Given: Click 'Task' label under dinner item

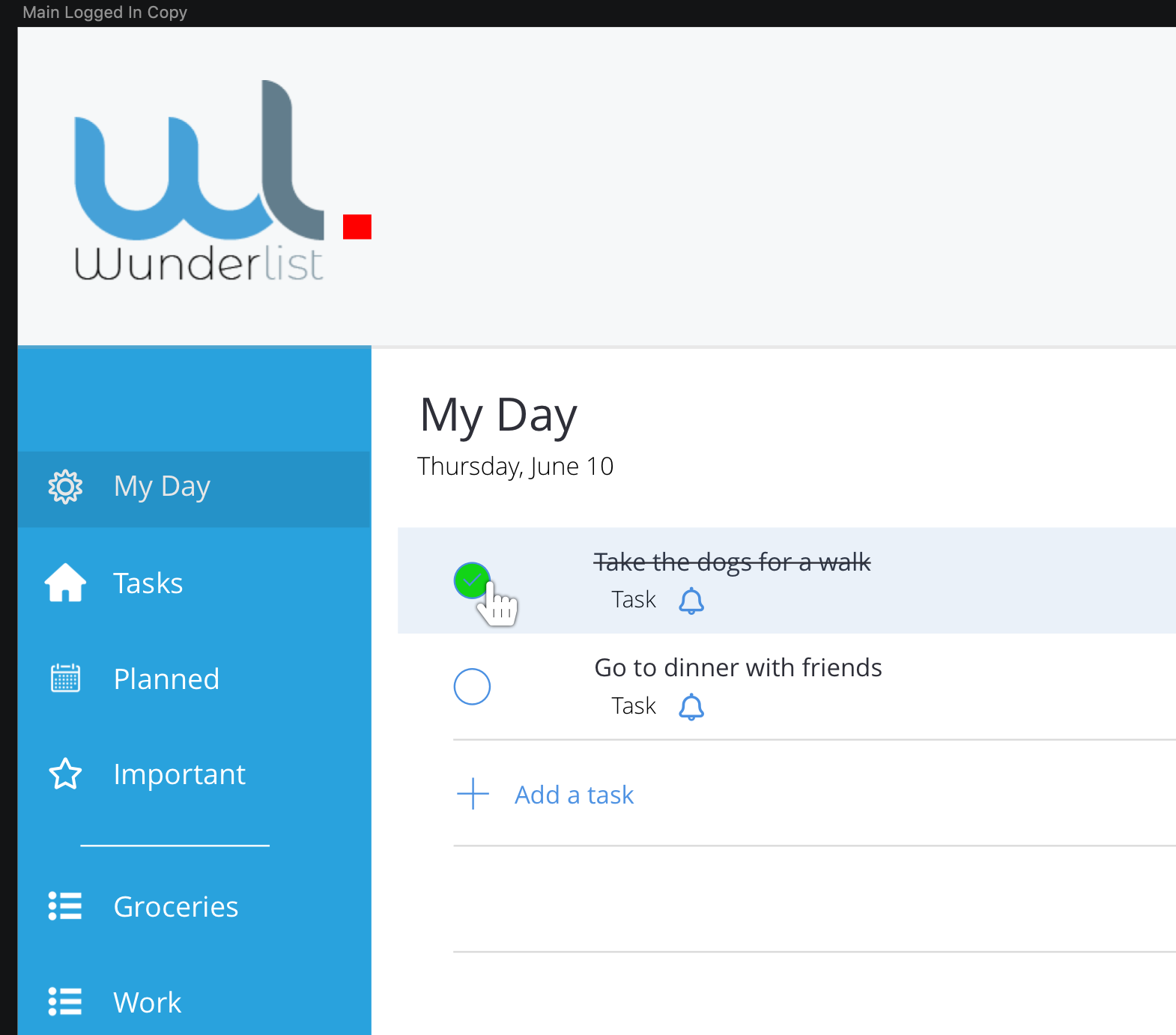Looking at the screenshot, I should pos(634,706).
